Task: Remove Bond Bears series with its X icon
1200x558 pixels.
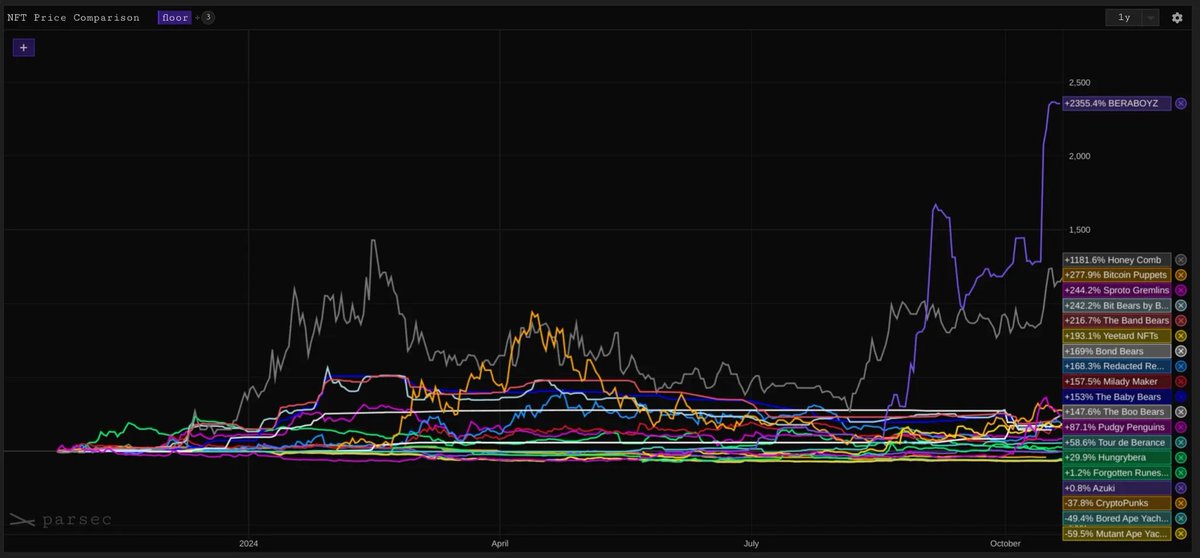Action: 1180,351
